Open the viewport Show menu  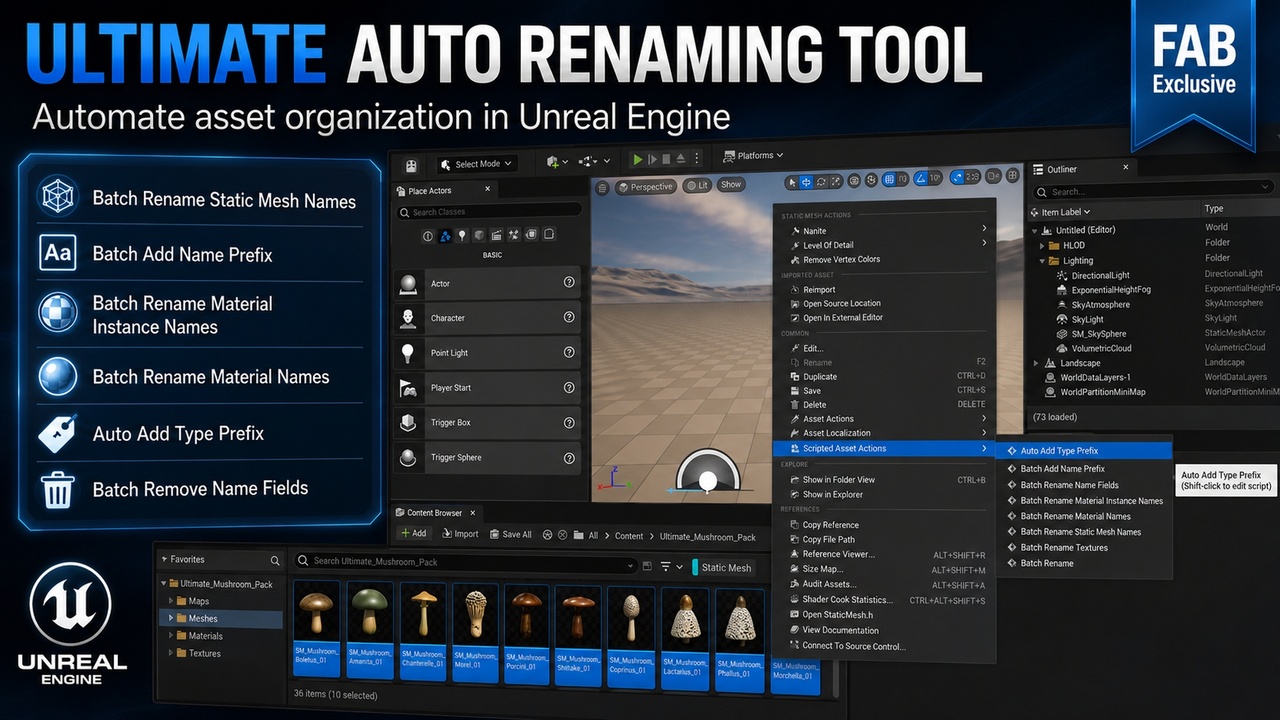731,184
